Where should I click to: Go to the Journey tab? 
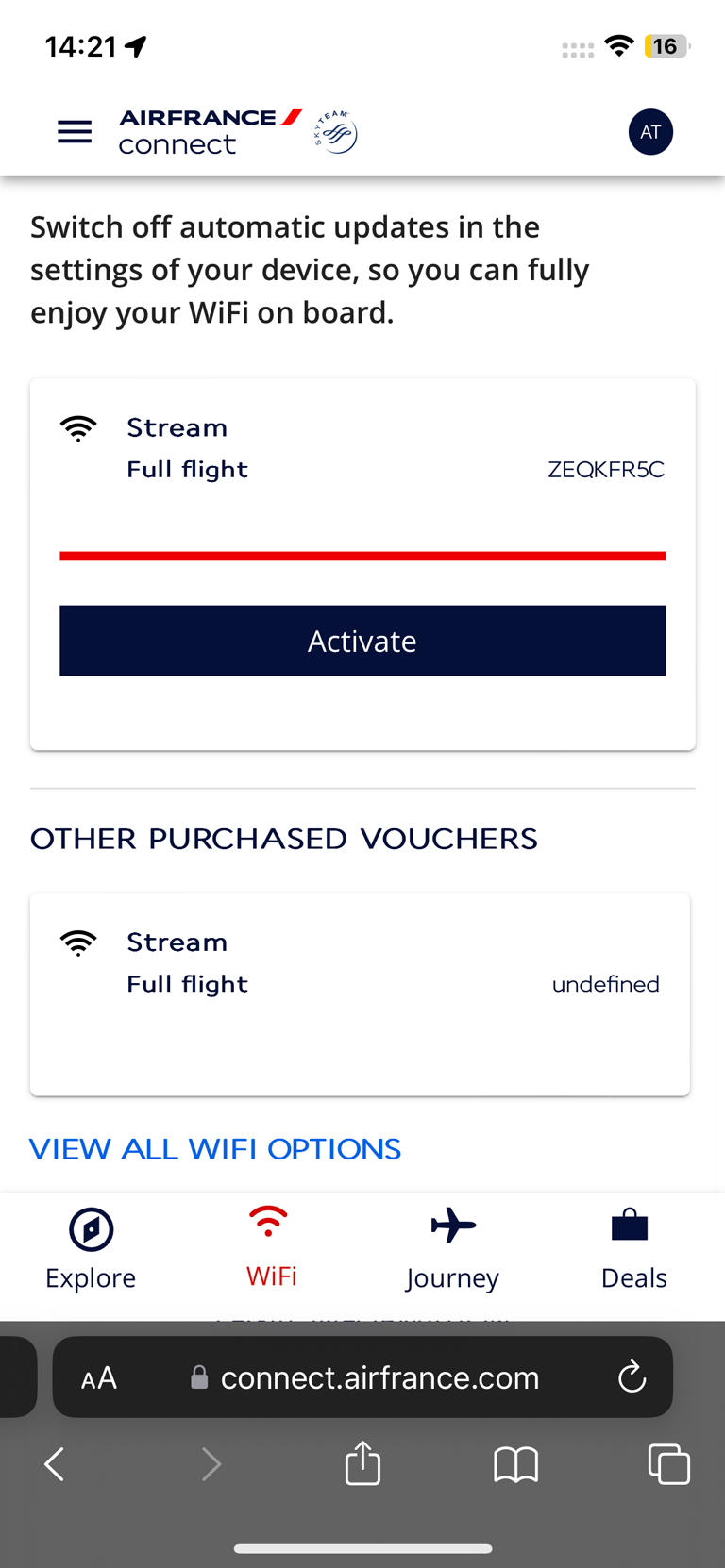click(x=453, y=1249)
